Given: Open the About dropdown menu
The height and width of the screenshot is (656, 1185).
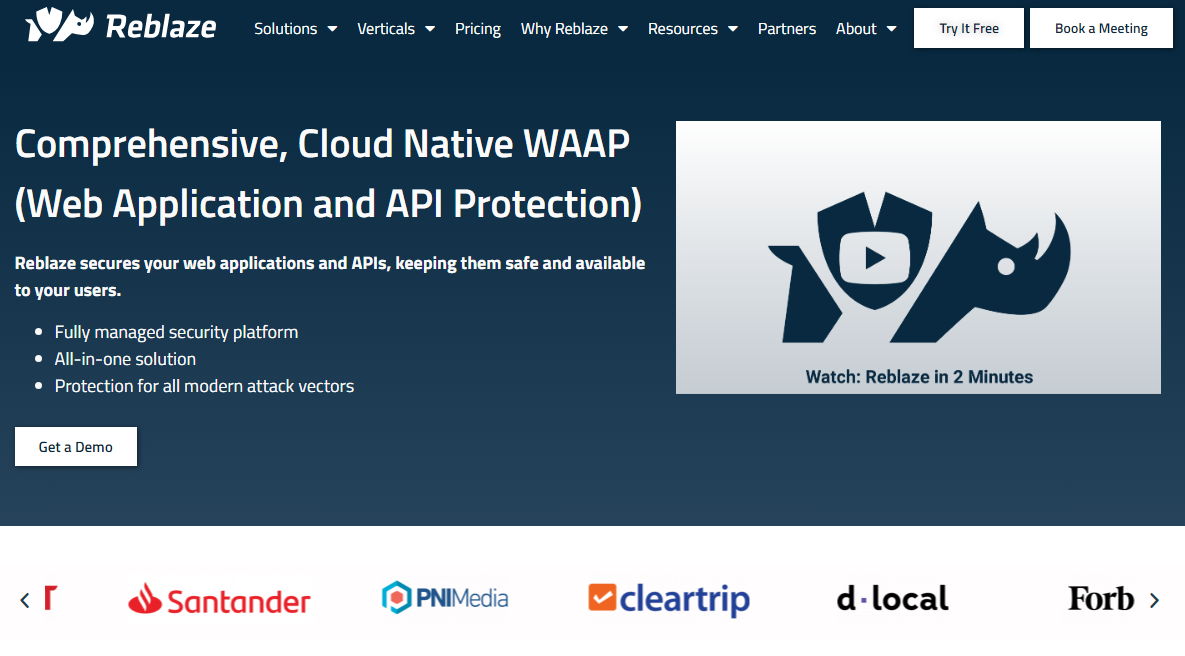Looking at the screenshot, I should point(865,29).
